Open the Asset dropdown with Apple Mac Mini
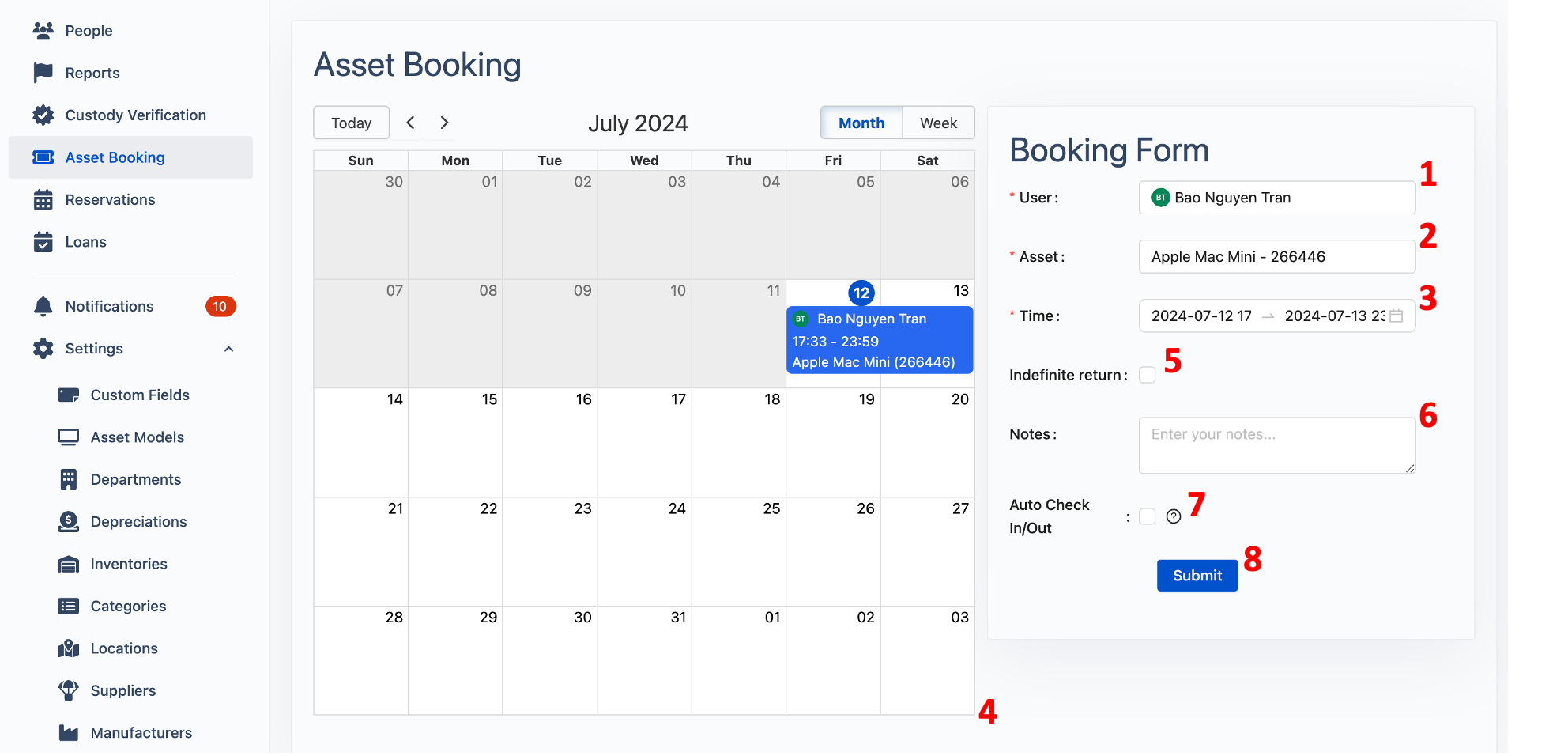Screen dimensions: 1568x756 [x=1276, y=257]
